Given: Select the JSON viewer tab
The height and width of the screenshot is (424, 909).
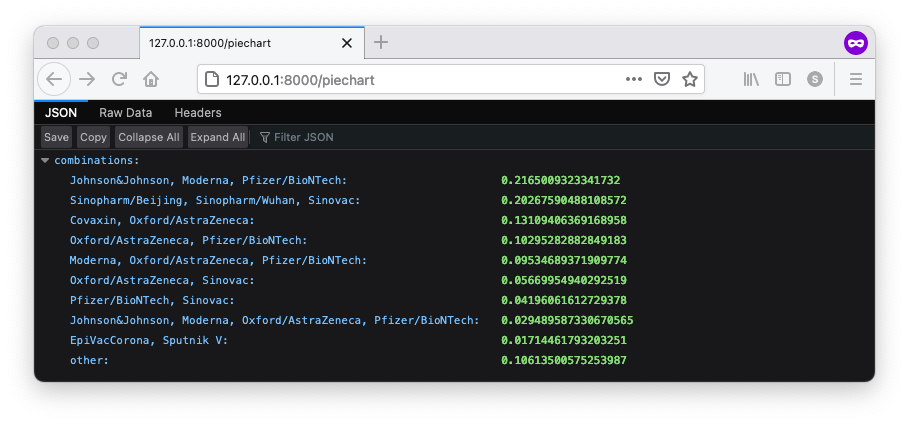Looking at the screenshot, I should click(x=61, y=113).
